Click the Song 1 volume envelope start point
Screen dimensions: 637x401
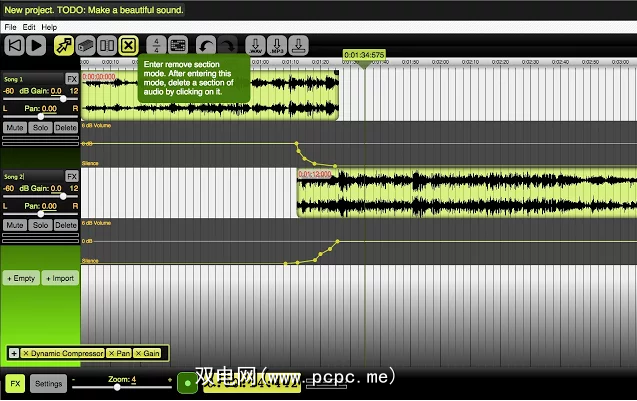point(296,143)
